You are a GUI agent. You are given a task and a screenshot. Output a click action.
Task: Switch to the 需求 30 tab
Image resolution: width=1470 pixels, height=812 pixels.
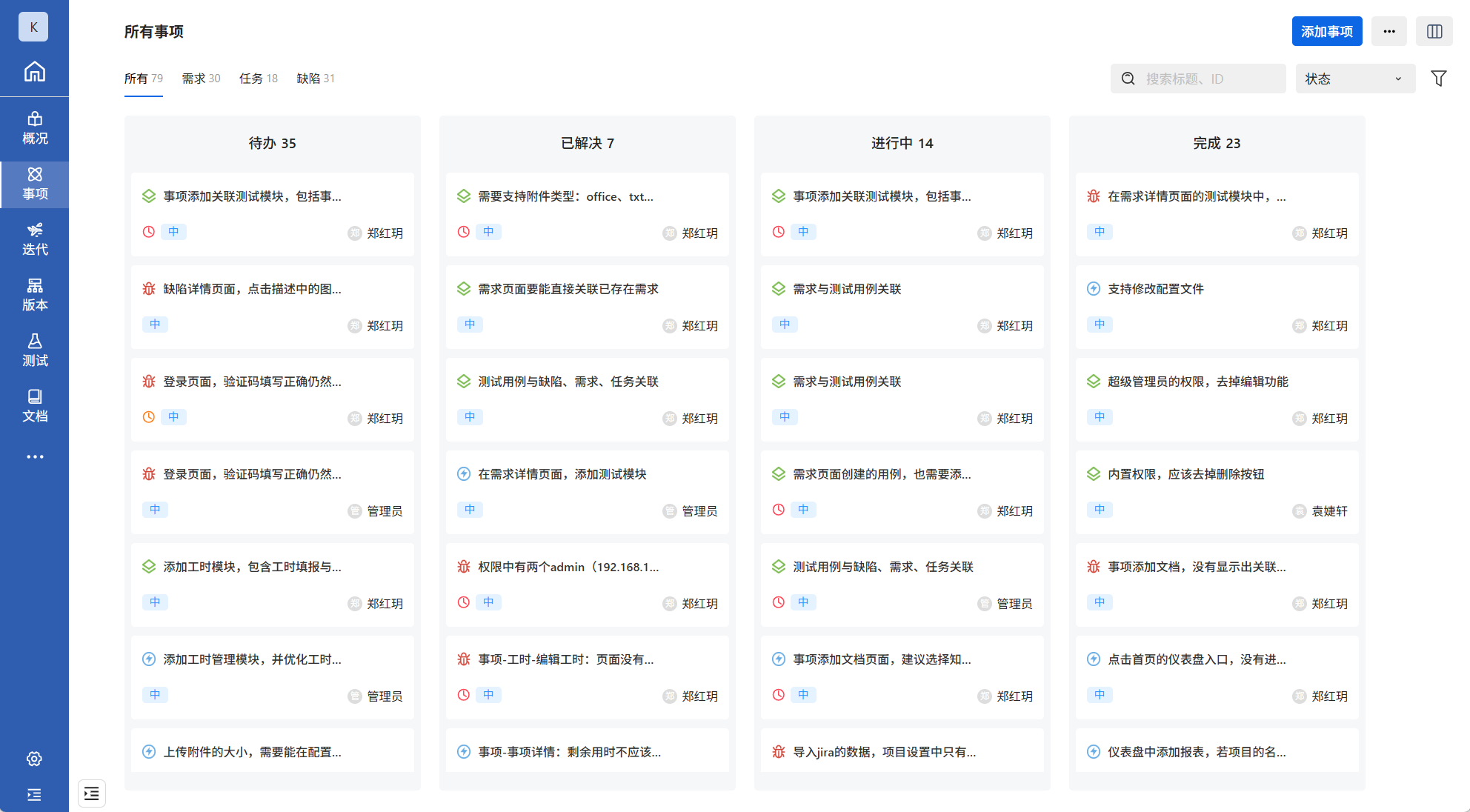(201, 79)
